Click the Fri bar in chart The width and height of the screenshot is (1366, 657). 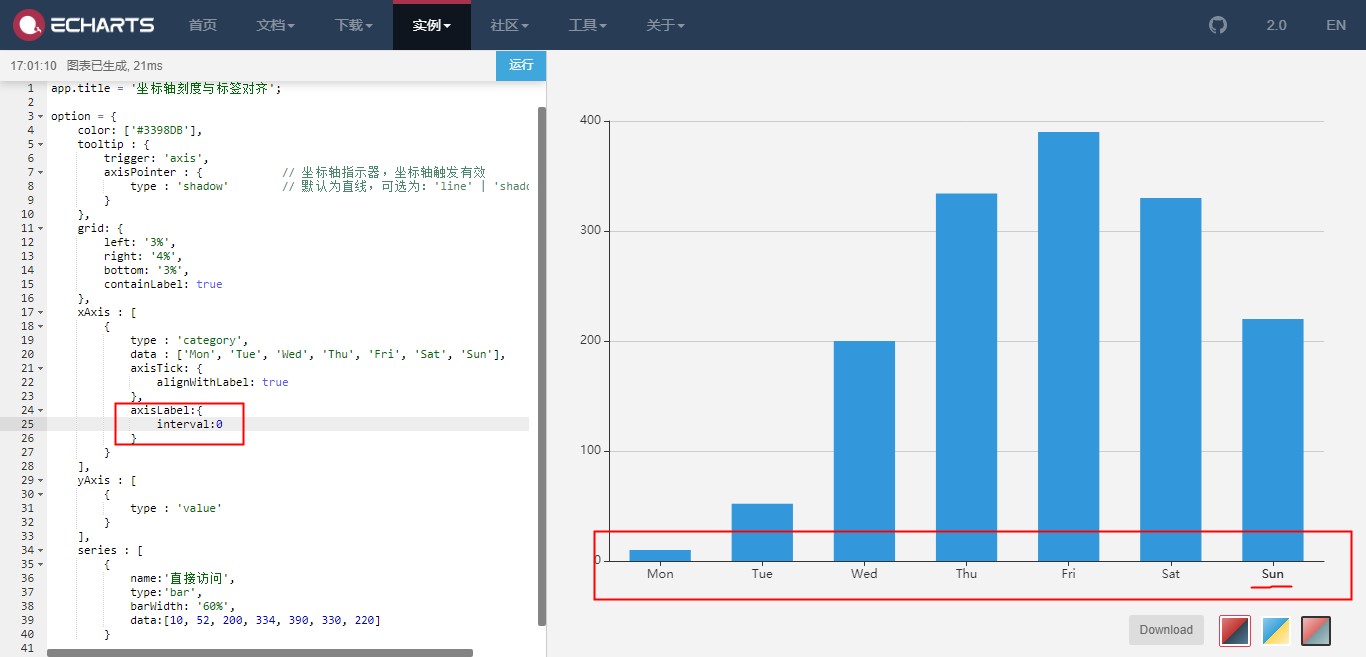[1068, 346]
